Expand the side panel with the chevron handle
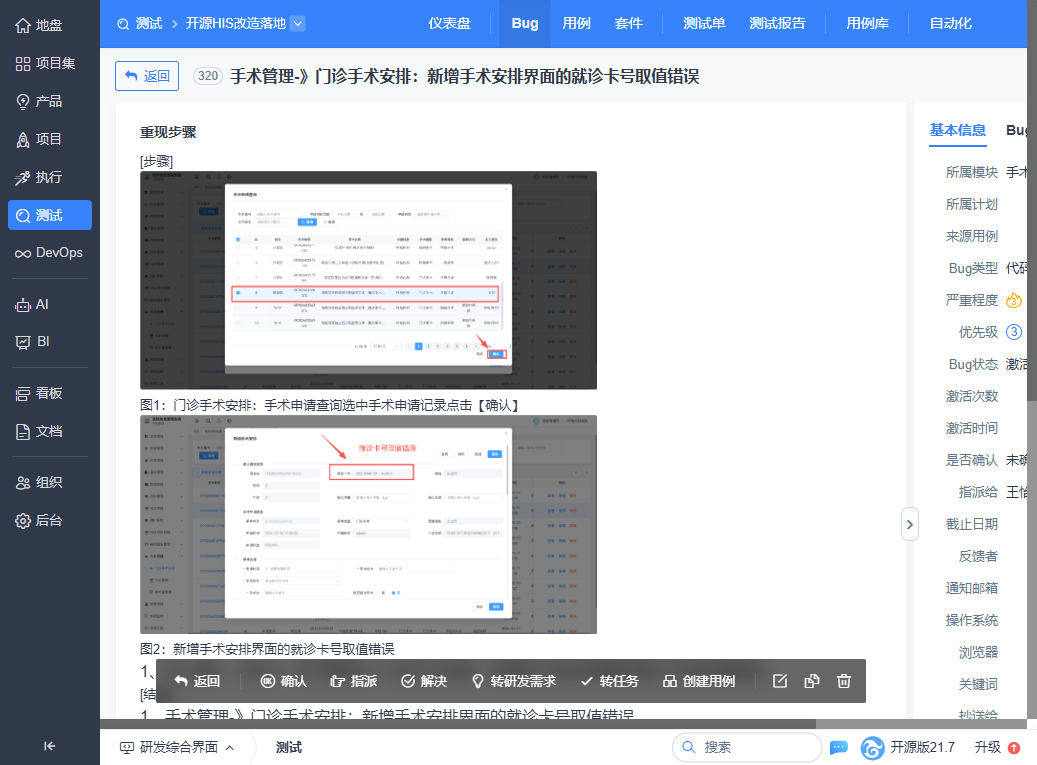 [909, 524]
